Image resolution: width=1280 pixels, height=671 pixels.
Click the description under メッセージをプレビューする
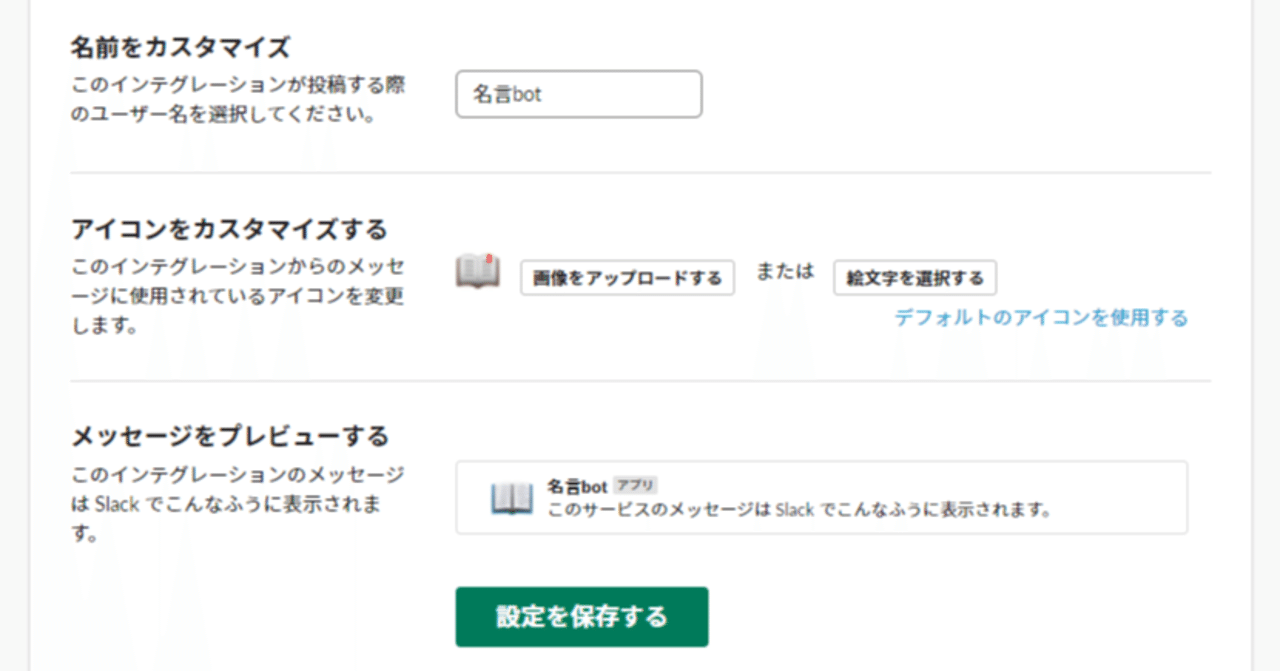[x=238, y=504]
